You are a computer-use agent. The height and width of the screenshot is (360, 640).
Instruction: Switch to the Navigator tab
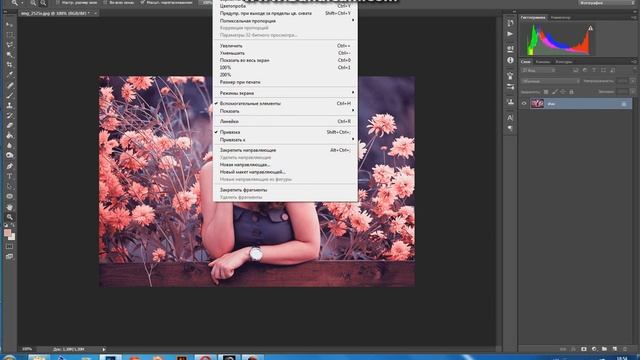click(x=560, y=18)
